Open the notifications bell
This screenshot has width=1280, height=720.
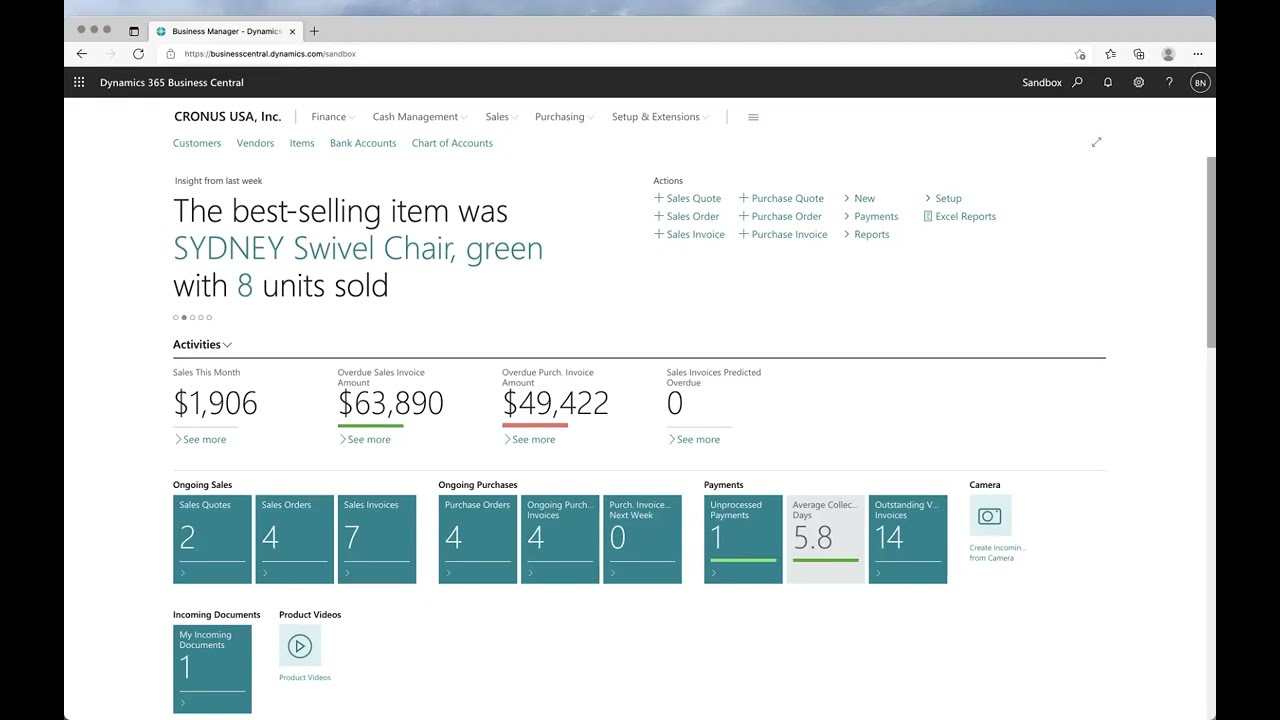(x=1108, y=83)
